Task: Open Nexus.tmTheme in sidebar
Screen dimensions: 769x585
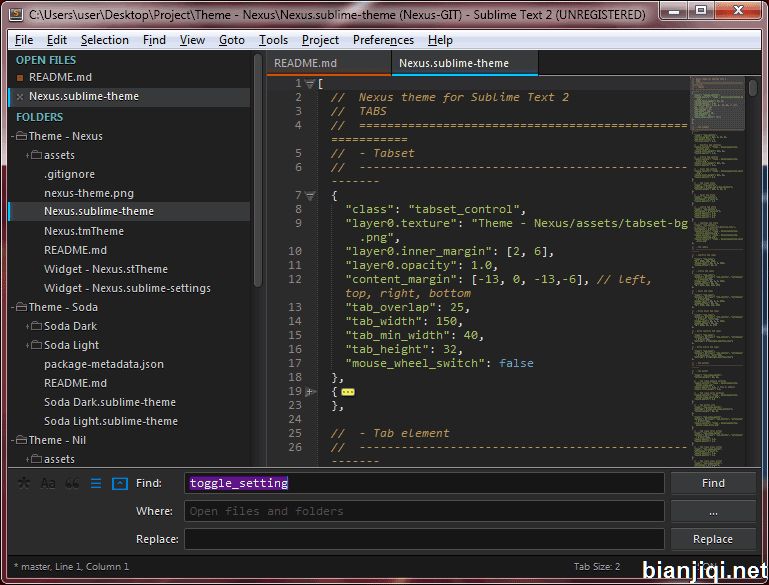Action: click(84, 231)
